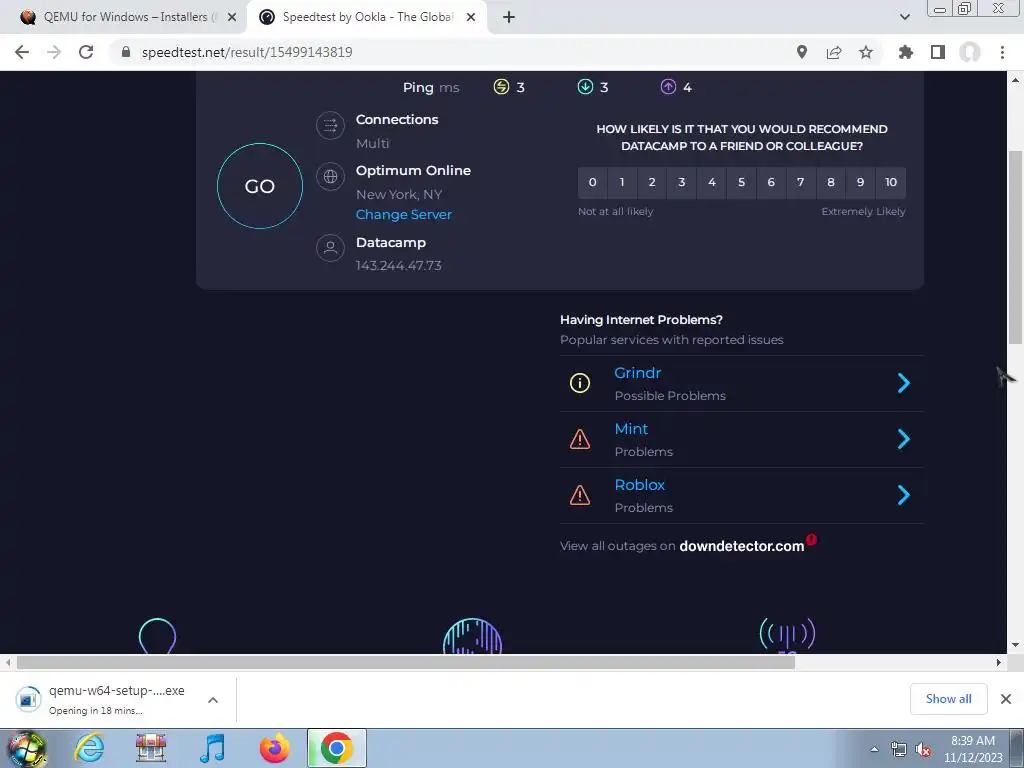The width and height of the screenshot is (1024, 768).
Task: Close the downloads bar
Action: coord(1006,699)
